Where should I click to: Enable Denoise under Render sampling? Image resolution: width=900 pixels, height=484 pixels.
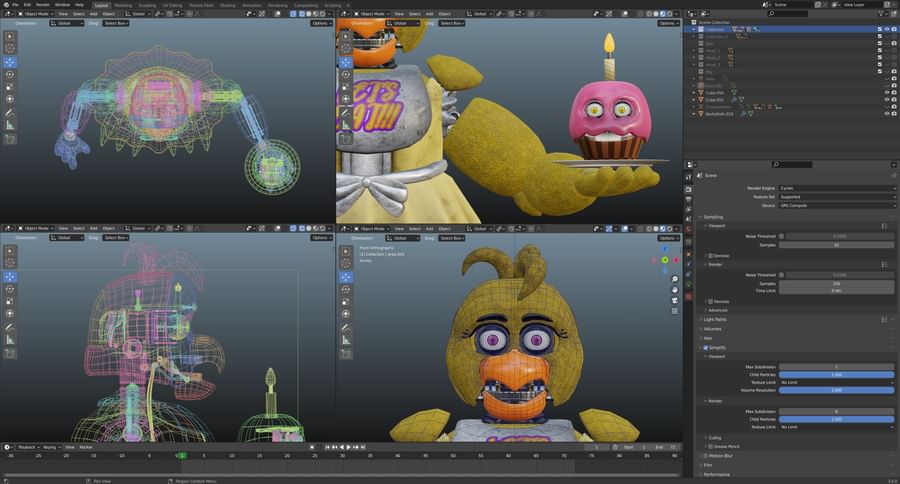[711, 301]
